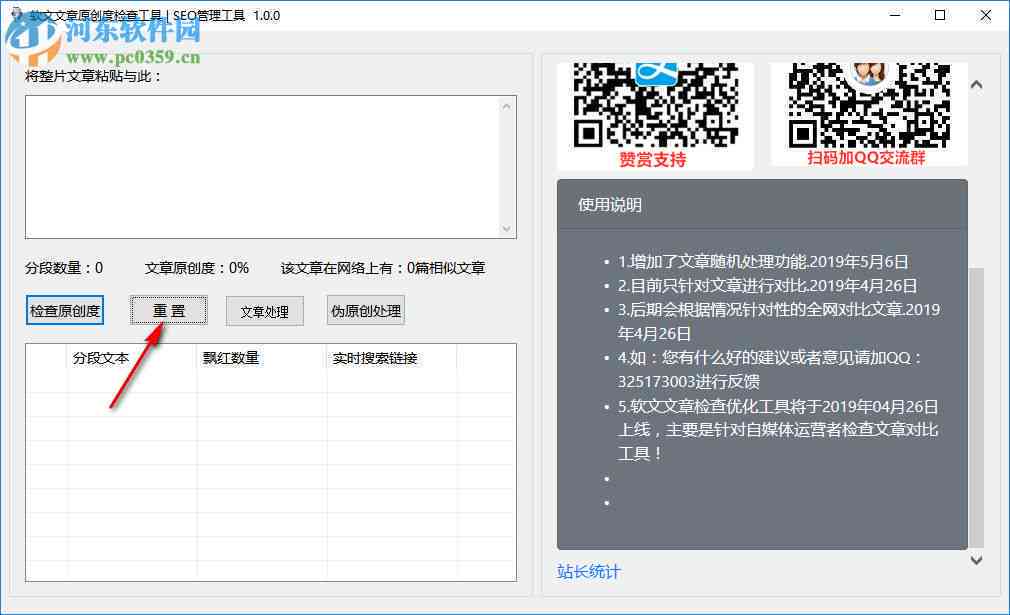
Task: Click the 将整片文章粘贴与此 label
Action: click(93, 76)
